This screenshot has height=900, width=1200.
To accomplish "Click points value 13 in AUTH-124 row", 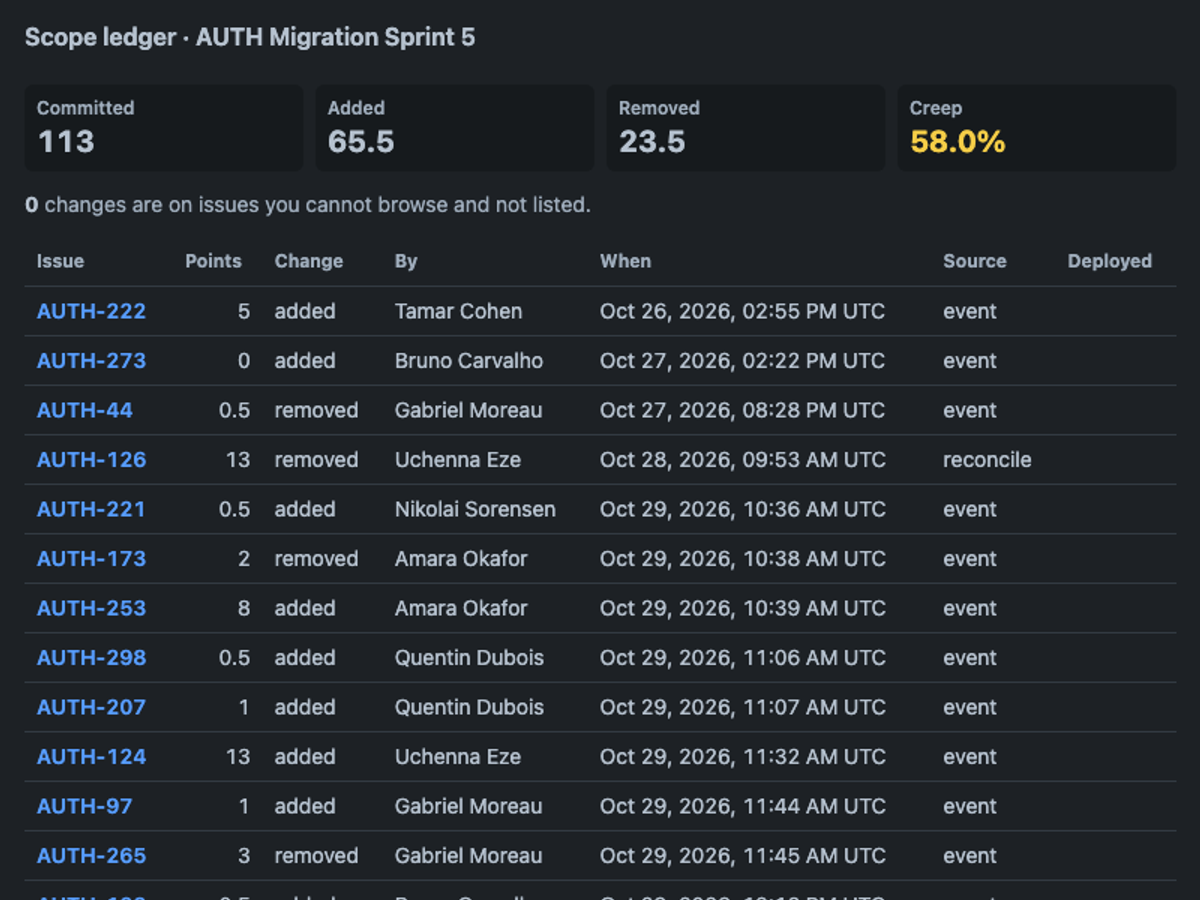I will click(x=238, y=757).
